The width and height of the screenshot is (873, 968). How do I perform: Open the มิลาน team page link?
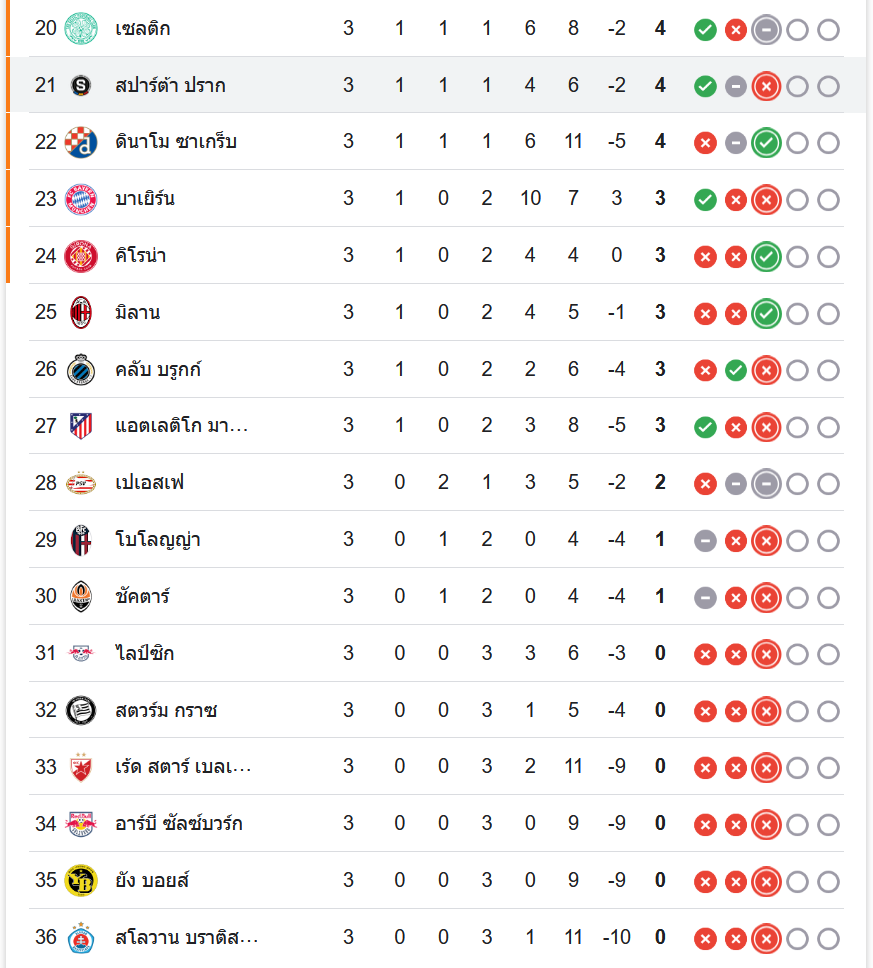point(137,313)
